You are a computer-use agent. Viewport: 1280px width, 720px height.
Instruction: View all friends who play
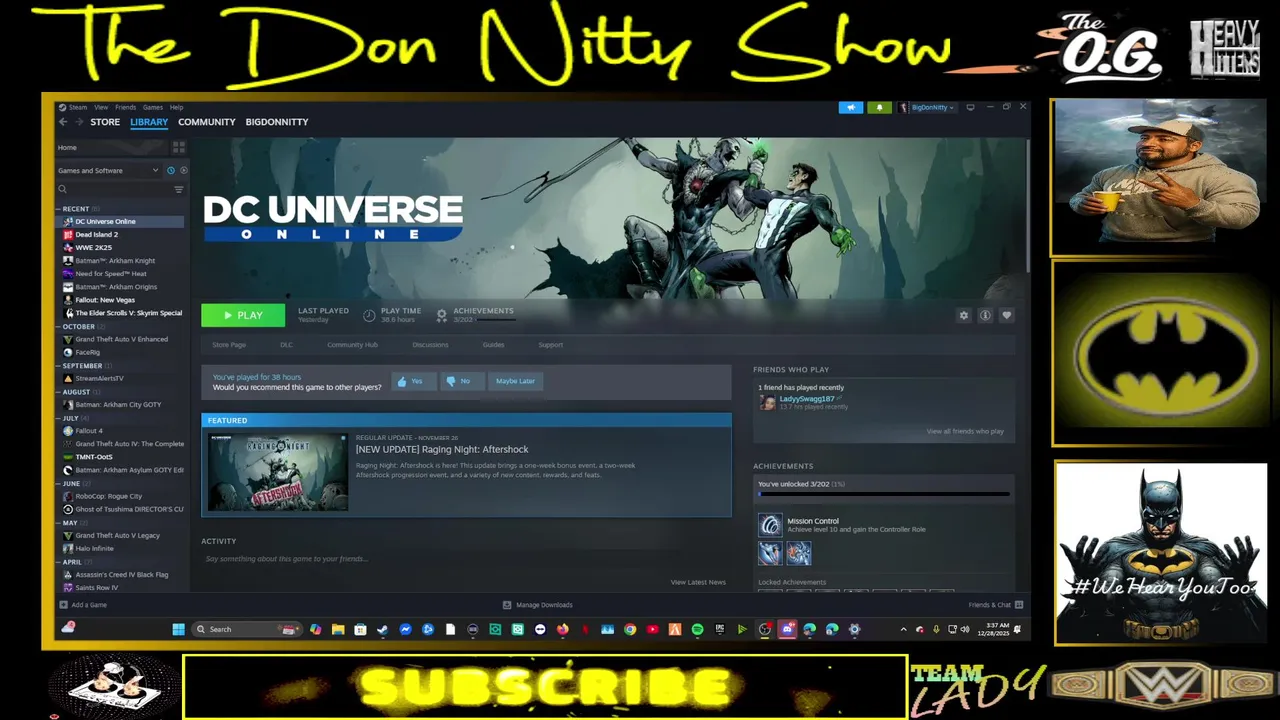tap(965, 431)
